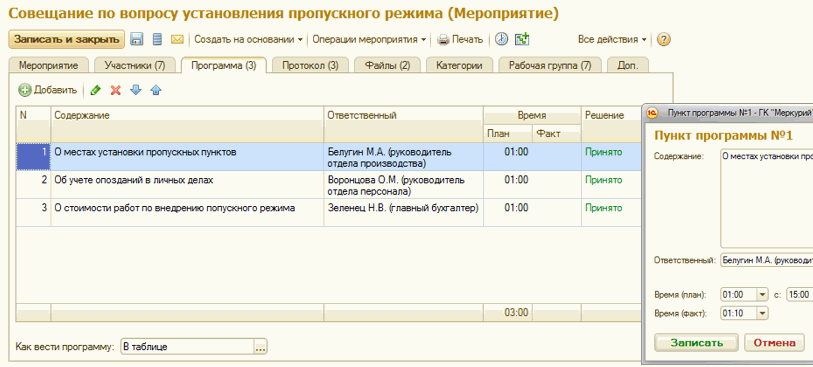The width and height of the screenshot is (813, 367).
Task: Click the save diskette icon
Action: 136,39
